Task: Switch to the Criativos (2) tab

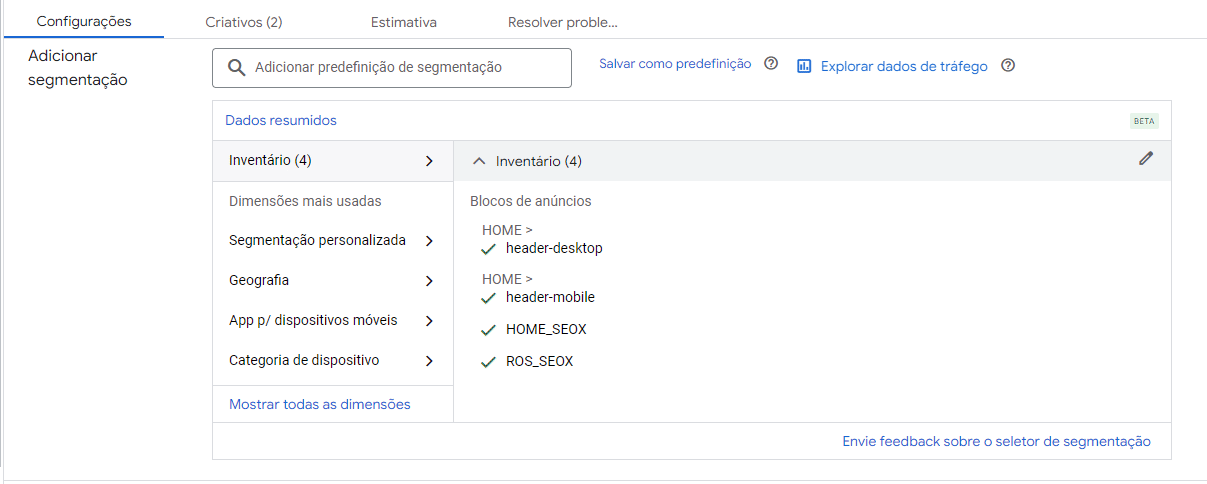Action: point(244,22)
